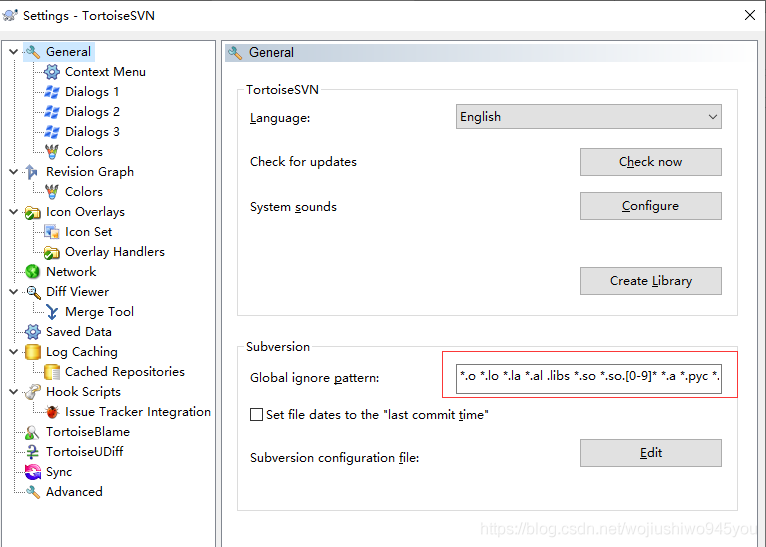Enable set file dates to last commit time
This screenshot has height=547, width=766.
pos(256,415)
